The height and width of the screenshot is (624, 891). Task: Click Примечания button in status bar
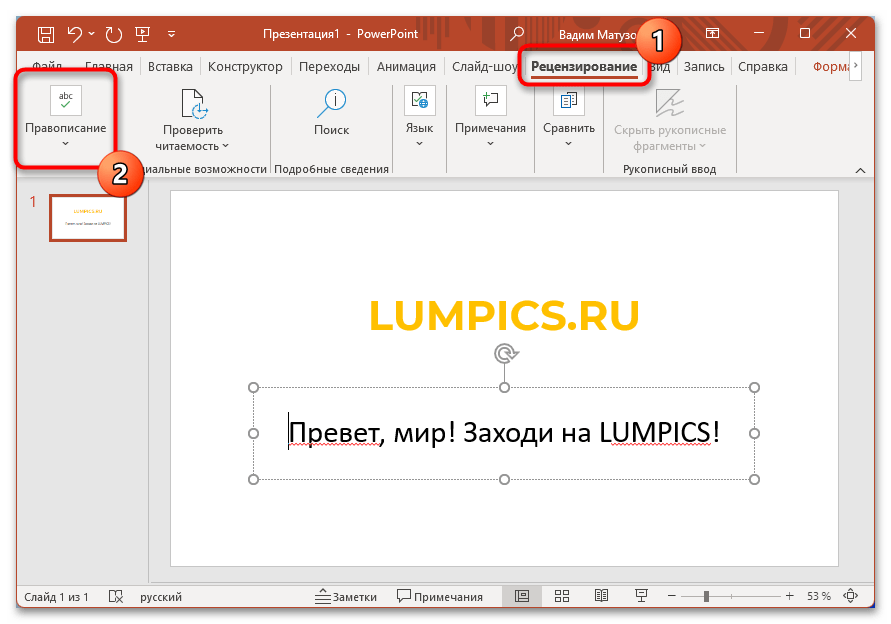tap(439, 597)
